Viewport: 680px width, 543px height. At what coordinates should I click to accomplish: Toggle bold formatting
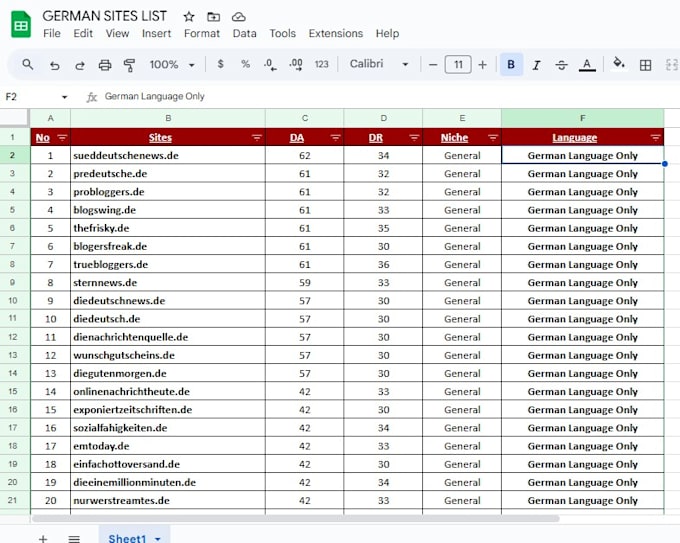[x=511, y=65]
